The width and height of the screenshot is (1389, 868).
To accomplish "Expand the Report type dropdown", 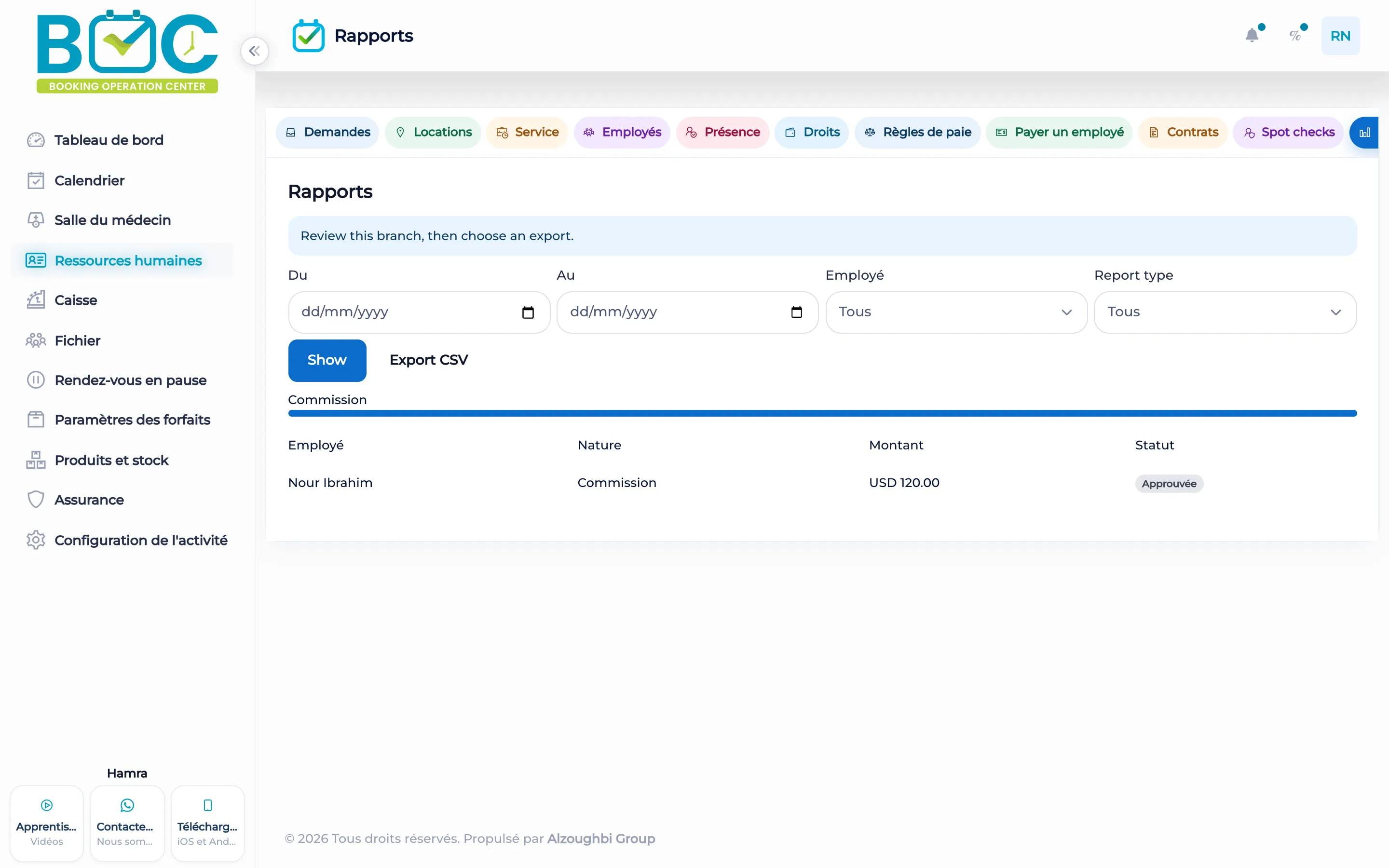I will point(1225,312).
